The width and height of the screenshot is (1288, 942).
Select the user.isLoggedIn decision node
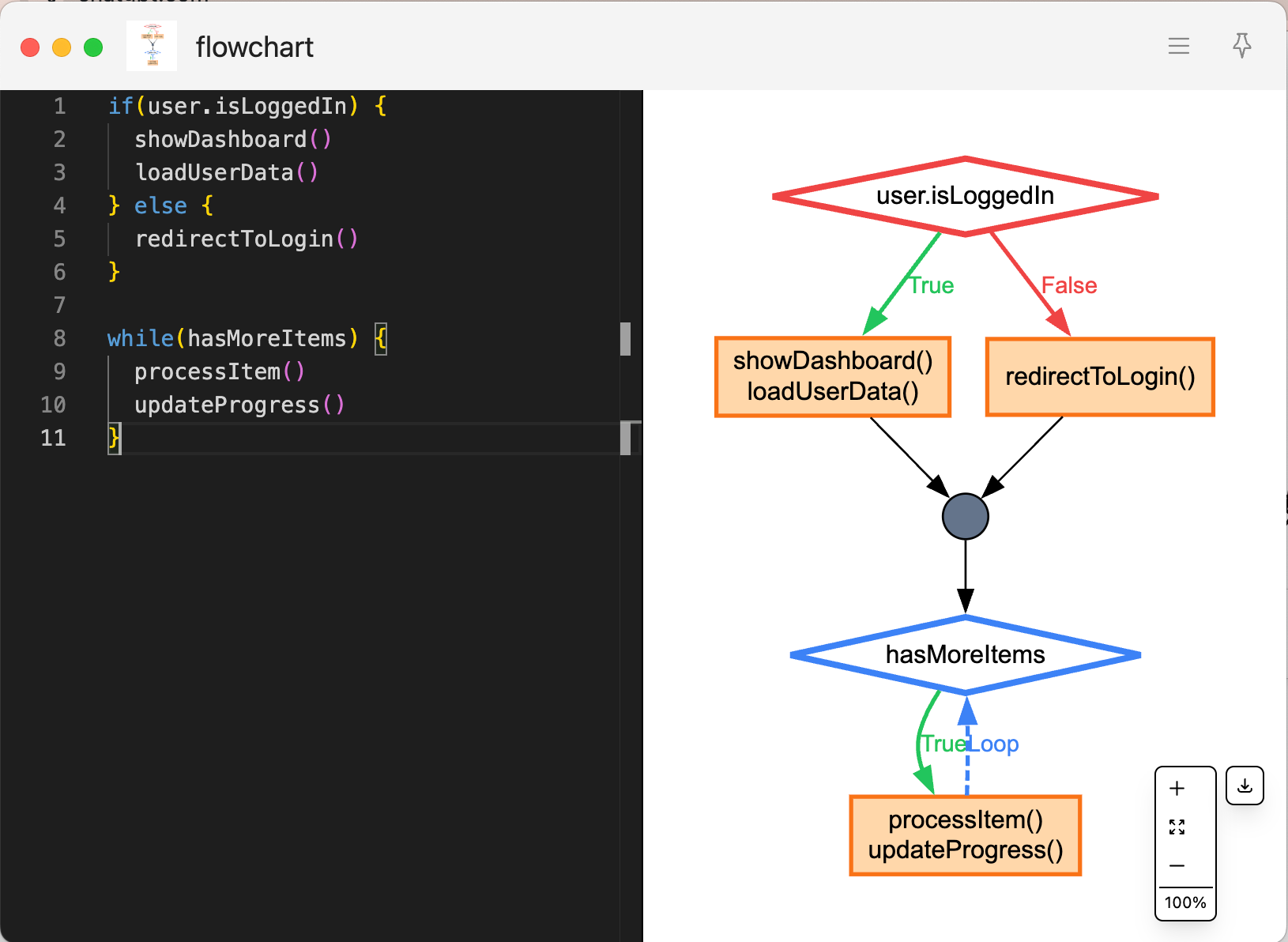(x=965, y=196)
